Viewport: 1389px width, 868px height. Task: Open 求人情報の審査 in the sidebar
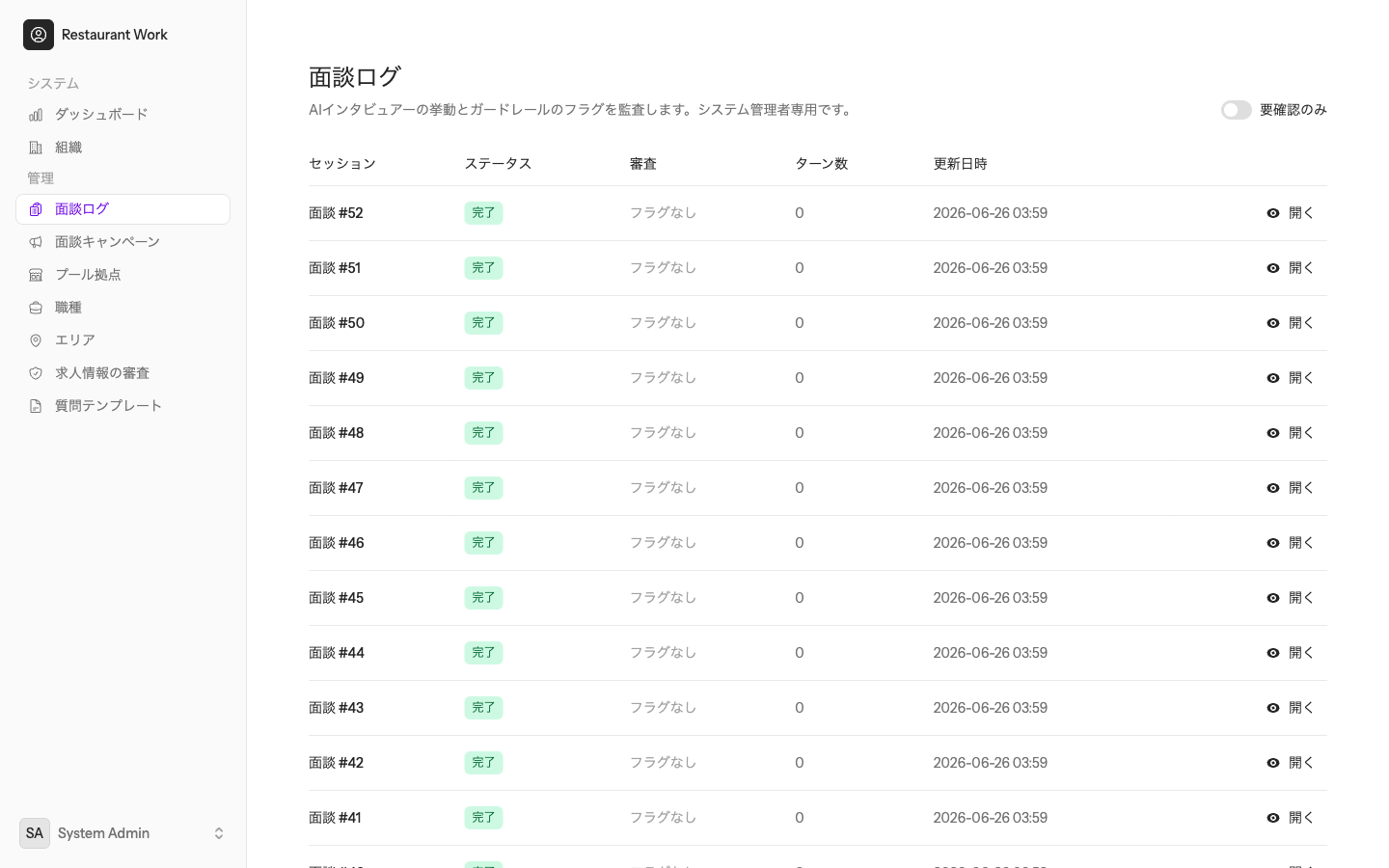pyautogui.click(x=123, y=373)
